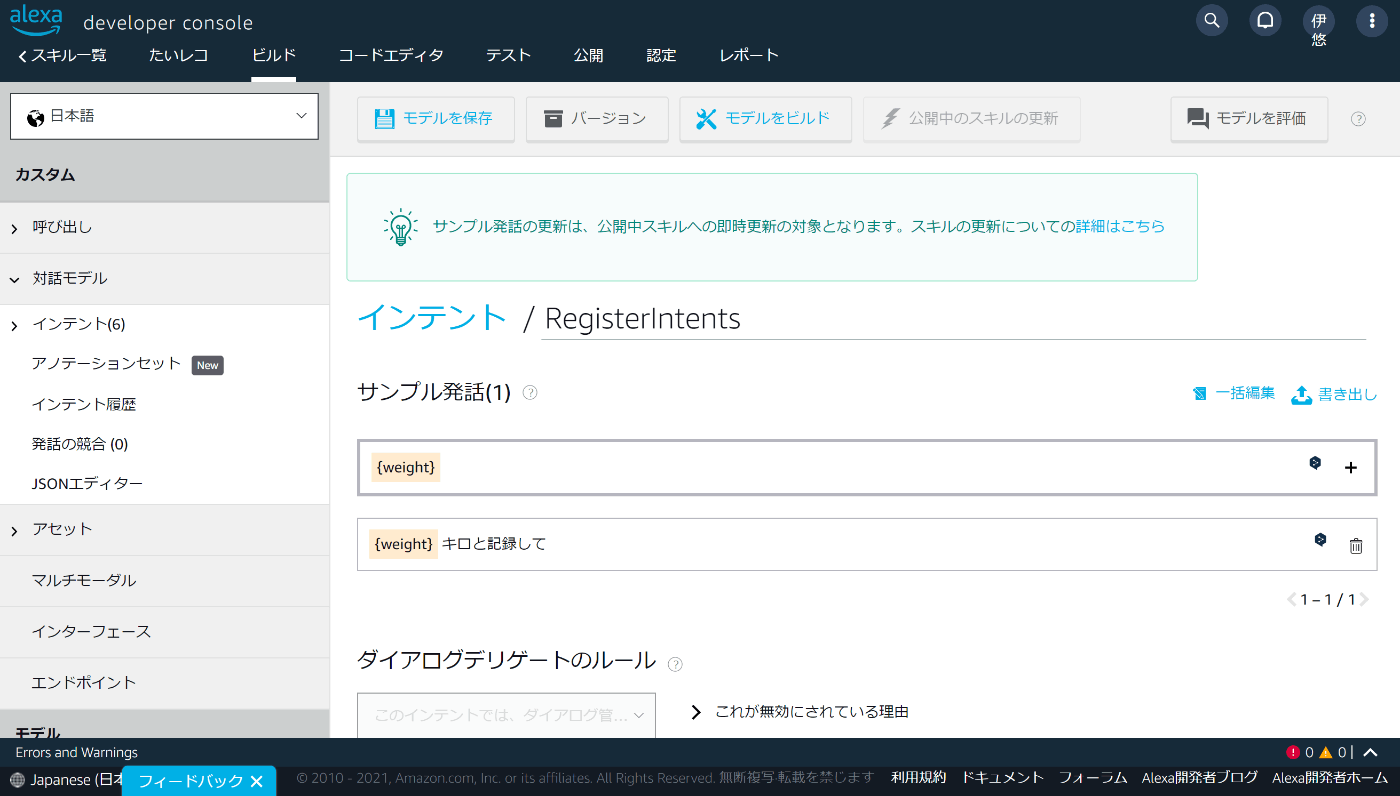Click 一括編集 link

(x=1234, y=393)
